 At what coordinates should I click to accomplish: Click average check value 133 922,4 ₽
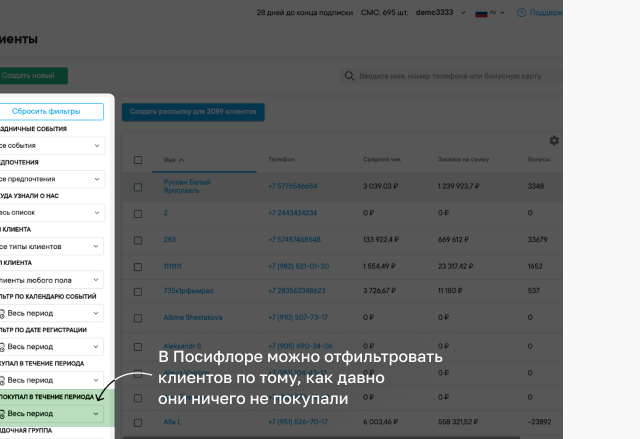click(381, 239)
